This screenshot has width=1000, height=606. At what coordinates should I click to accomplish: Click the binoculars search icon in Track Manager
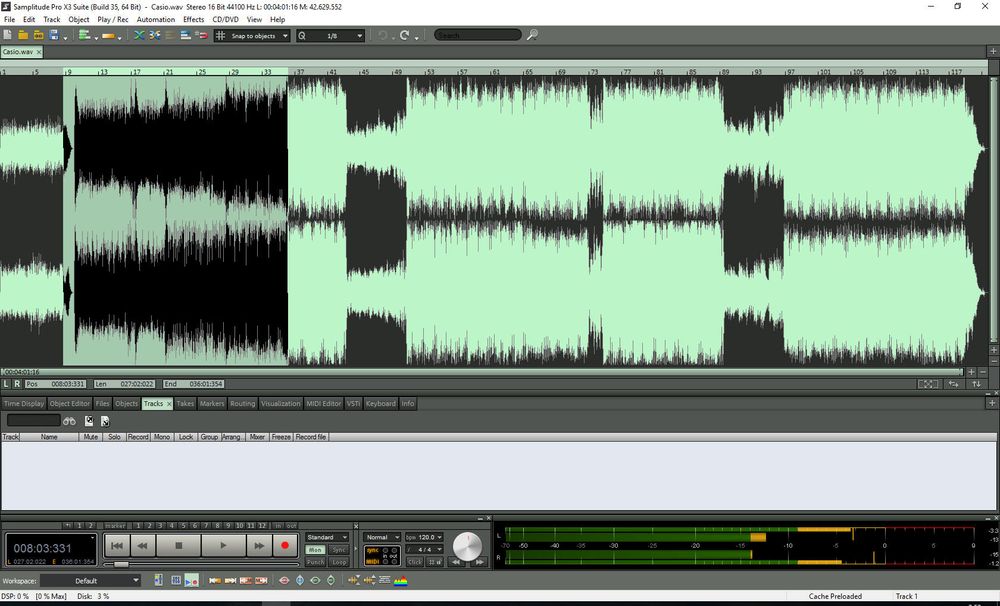(69, 421)
